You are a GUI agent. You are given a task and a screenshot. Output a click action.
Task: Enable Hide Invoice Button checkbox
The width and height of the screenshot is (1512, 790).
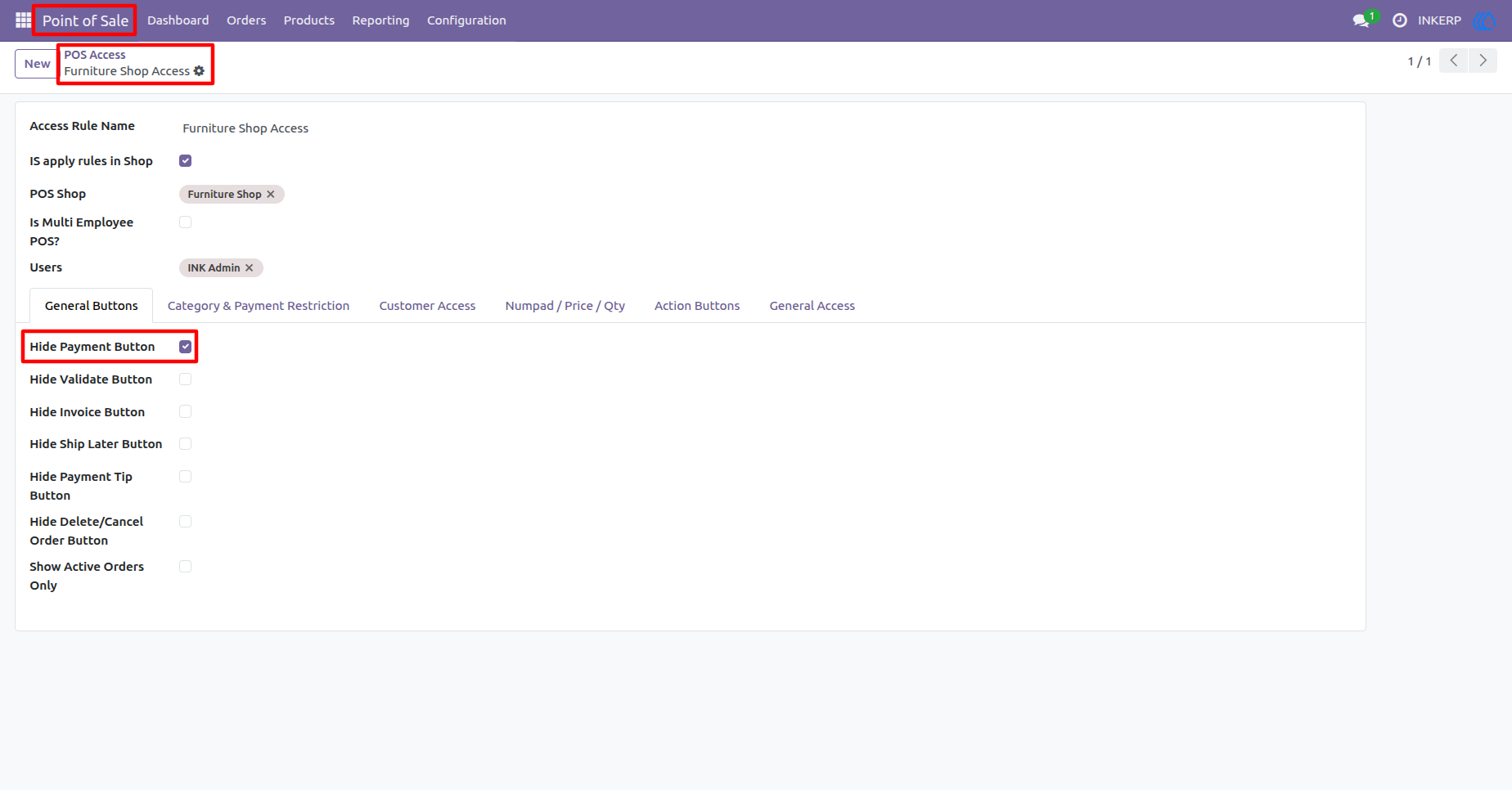click(x=186, y=412)
